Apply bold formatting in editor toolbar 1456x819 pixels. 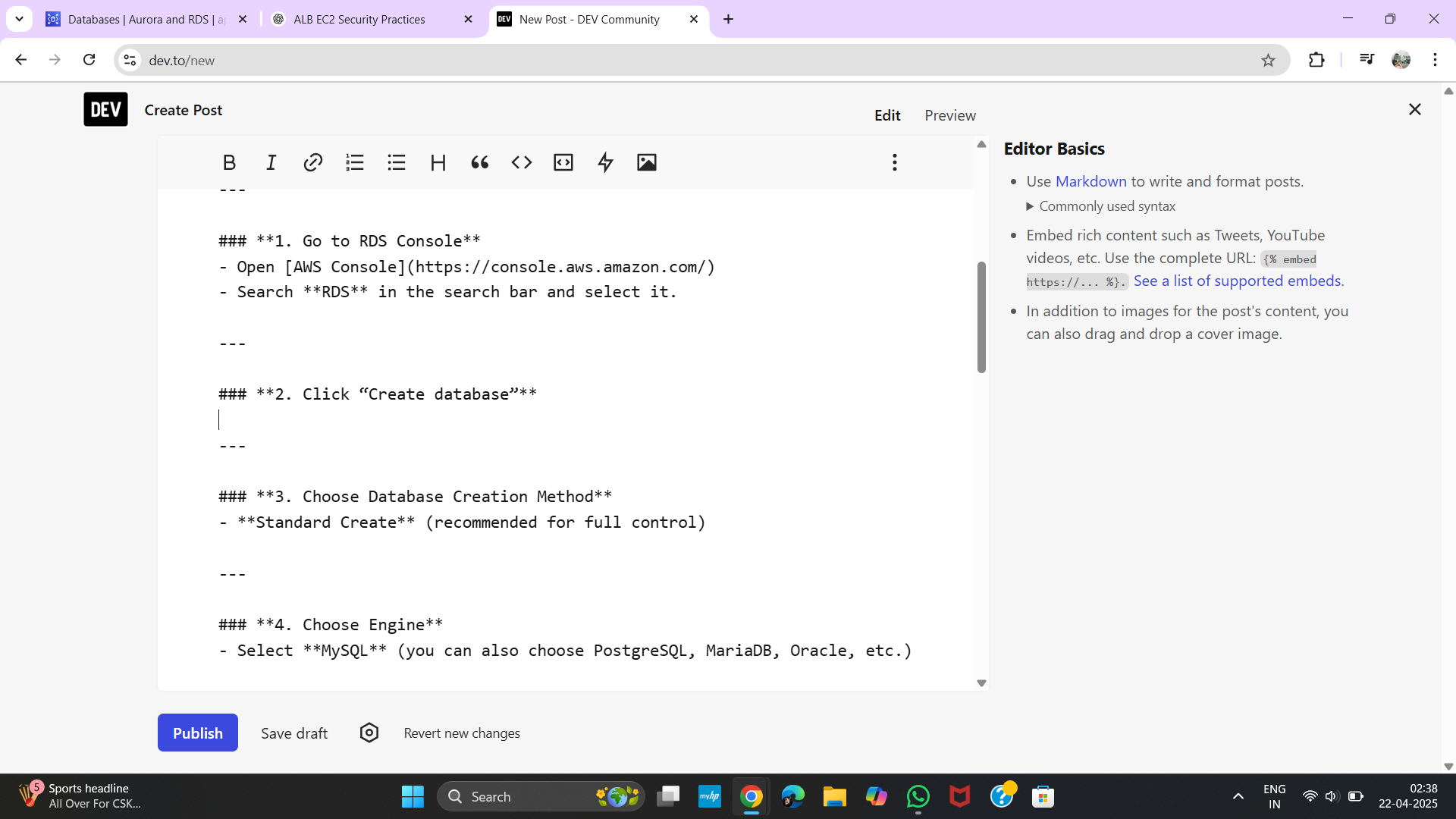pos(229,162)
